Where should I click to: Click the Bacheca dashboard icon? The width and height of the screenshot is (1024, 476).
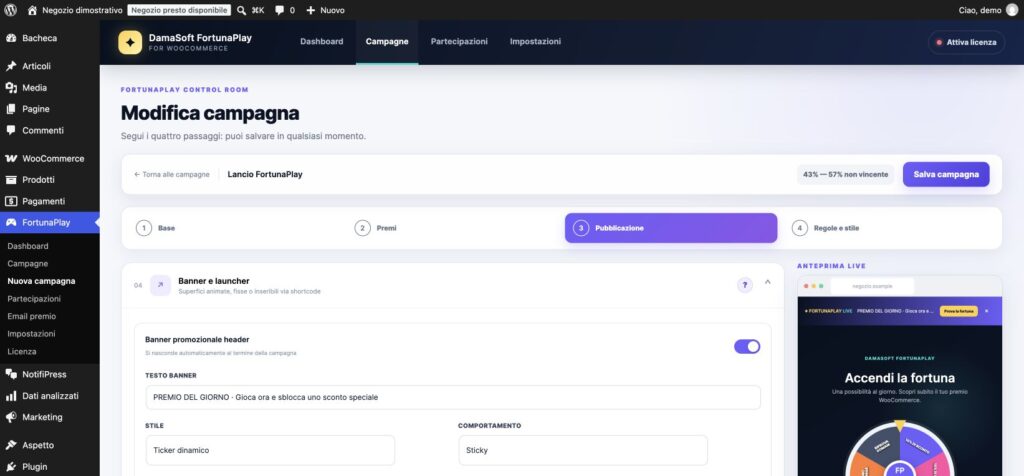[10, 38]
